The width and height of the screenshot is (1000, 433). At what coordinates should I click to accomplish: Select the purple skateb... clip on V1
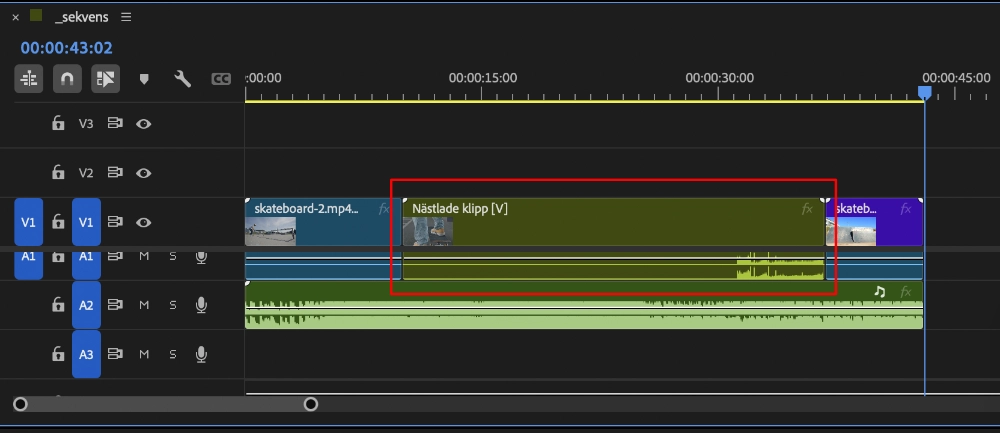pos(874,222)
